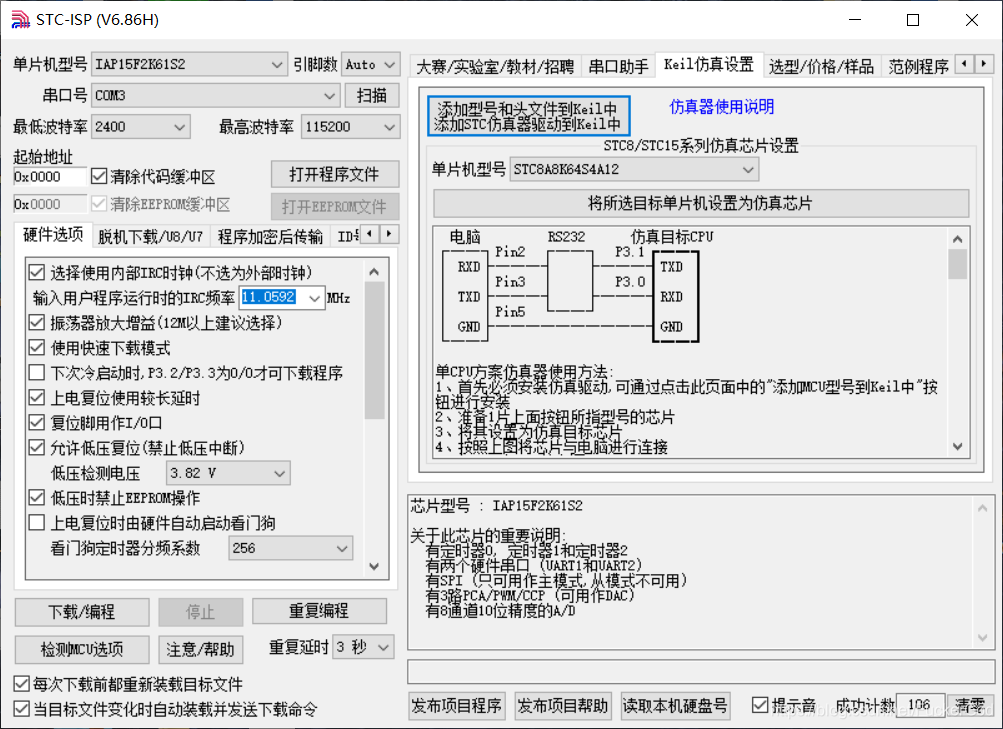Click hardware options list scroll-up arrow
The height and width of the screenshot is (729, 1003).
point(375,272)
